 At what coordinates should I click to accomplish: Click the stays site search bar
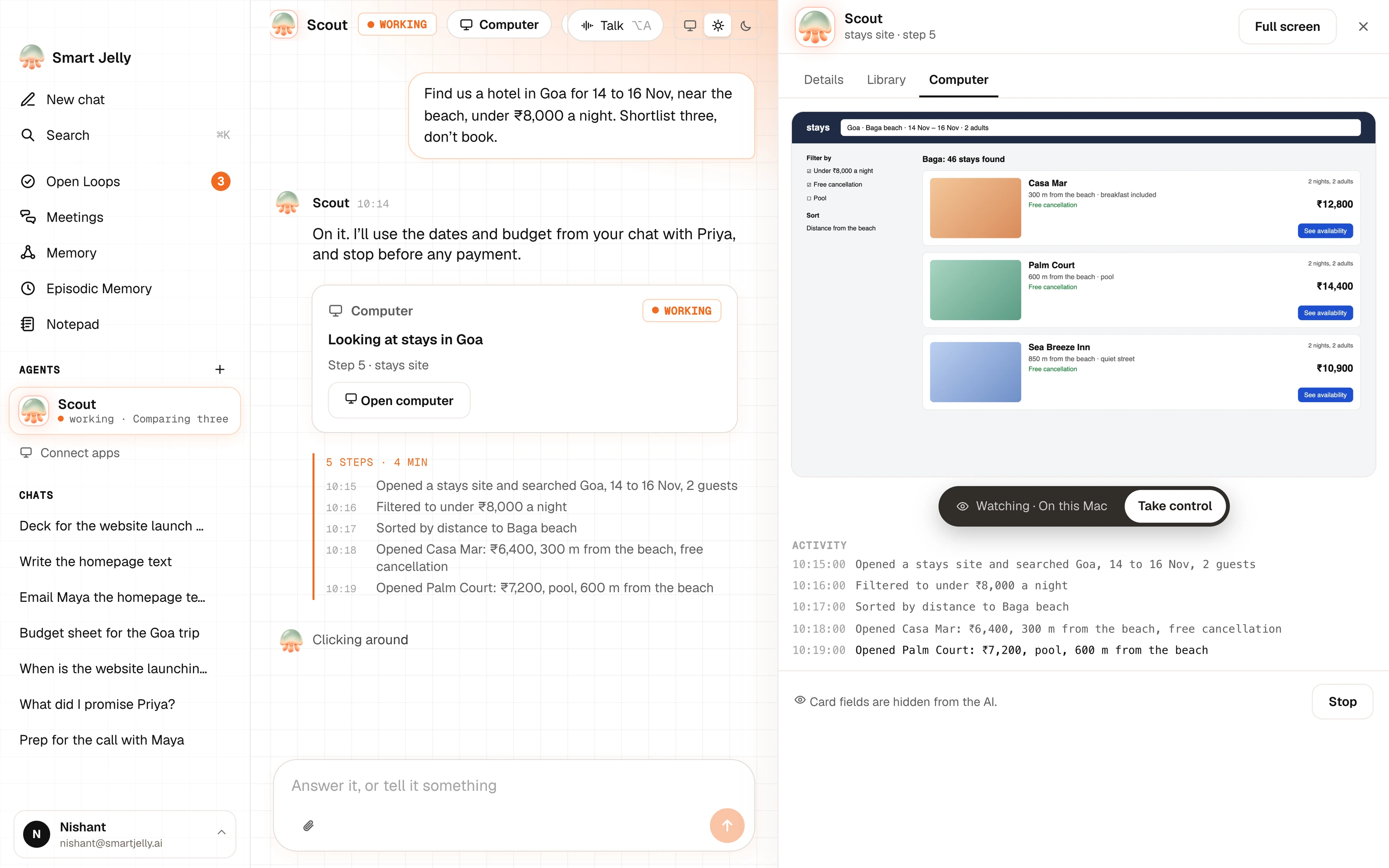(x=1100, y=127)
